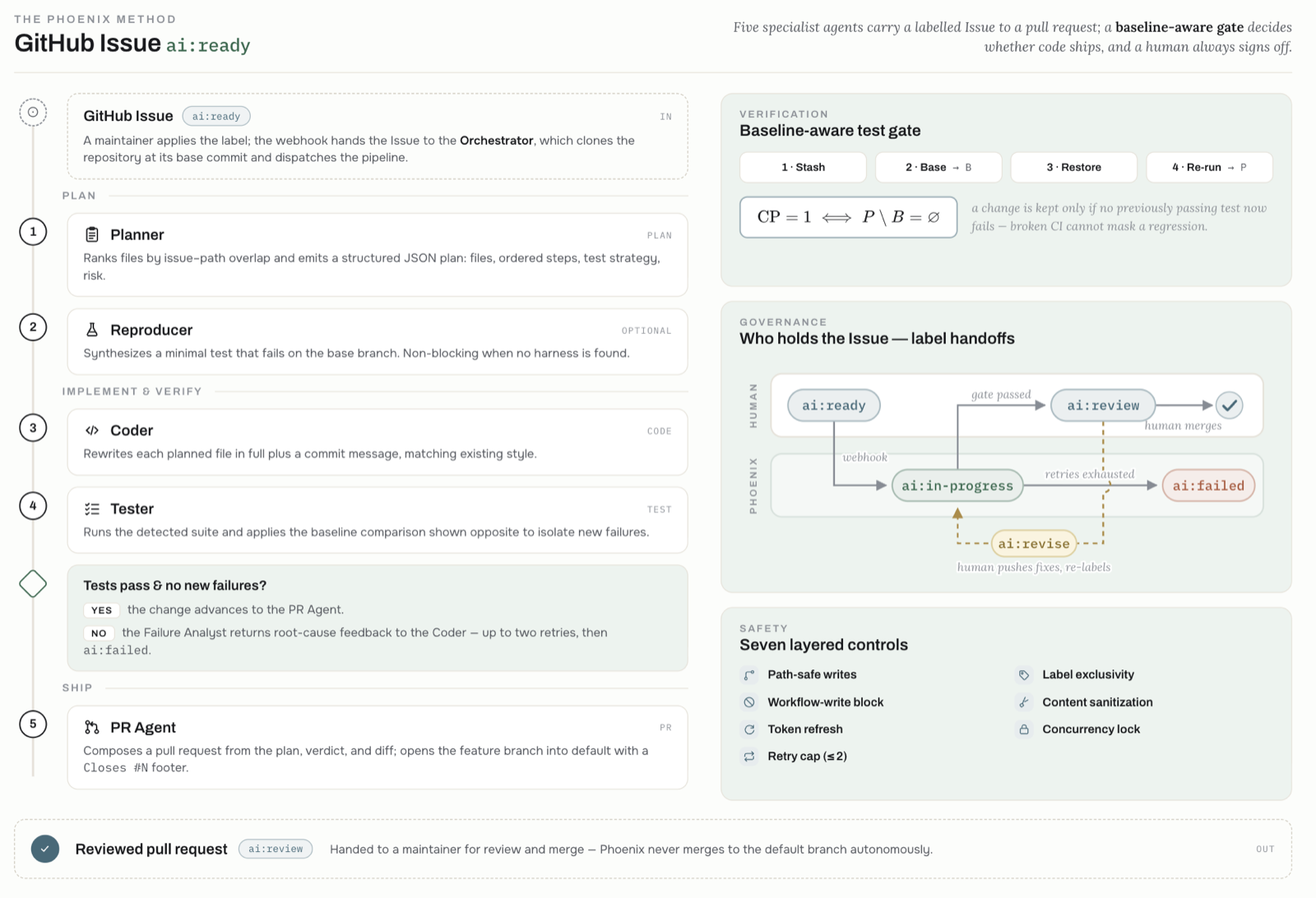Click the 'Retry cap (≤2)' text
The height and width of the screenshot is (898, 1316).
click(x=807, y=757)
